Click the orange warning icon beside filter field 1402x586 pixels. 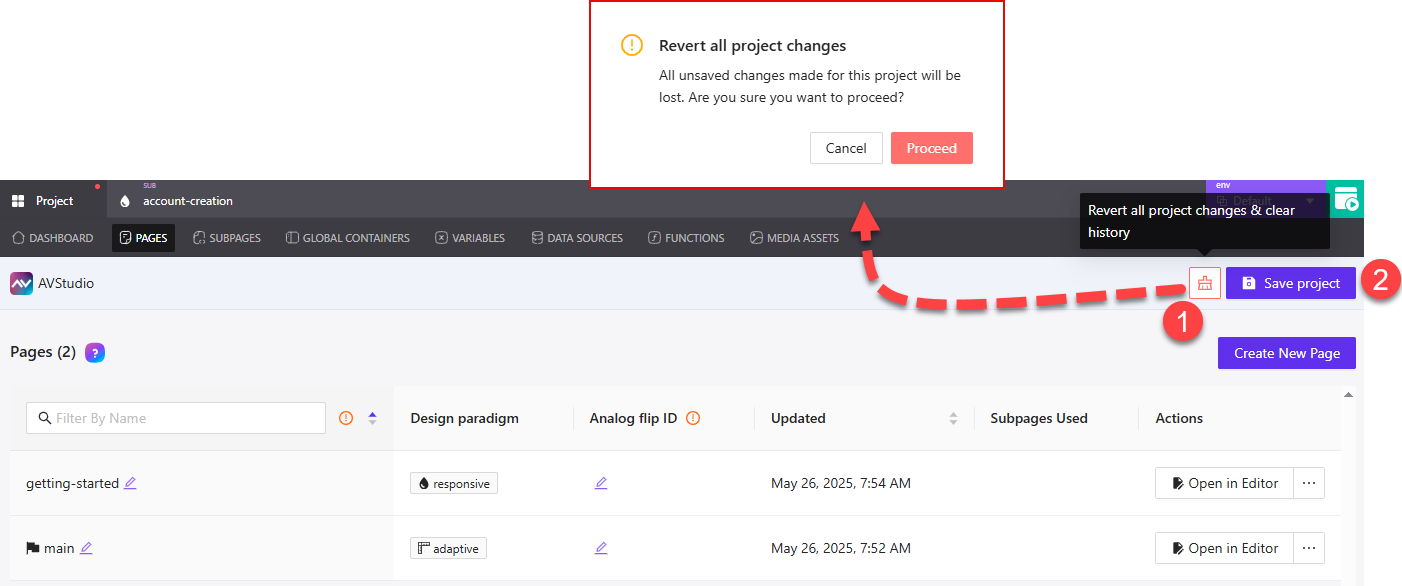click(345, 417)
